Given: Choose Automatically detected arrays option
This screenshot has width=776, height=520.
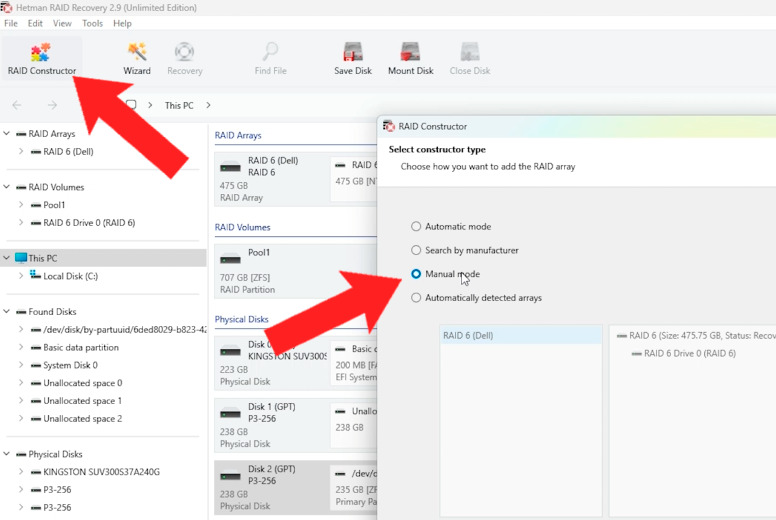Looking at the screenshot, I should [x=416, y=297].
